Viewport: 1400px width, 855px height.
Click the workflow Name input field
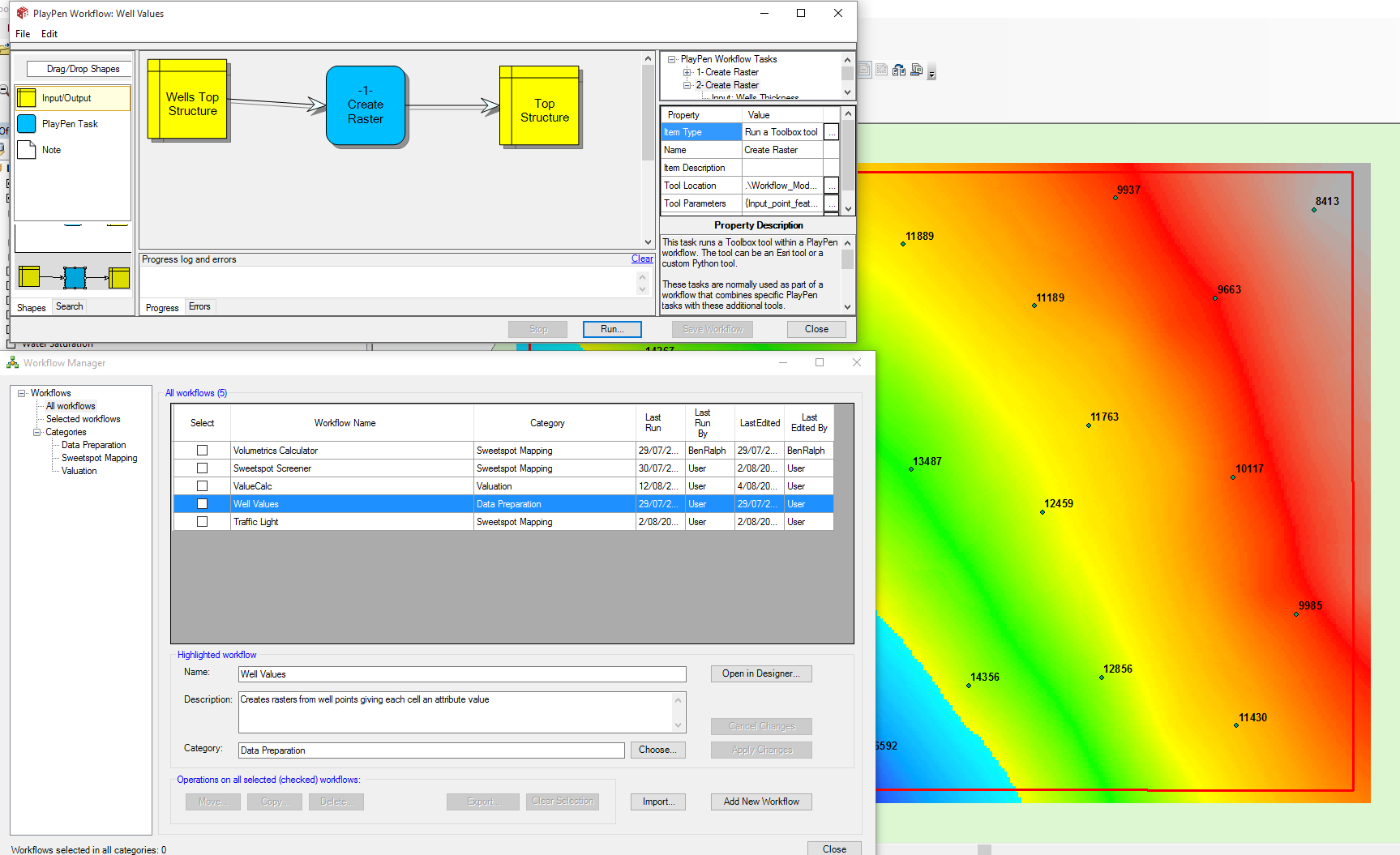click(x=462, y=674)
